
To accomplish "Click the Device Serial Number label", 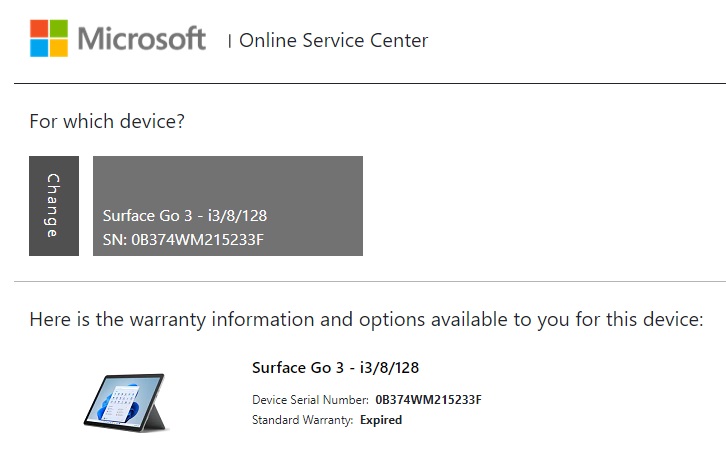I will (310, 400).
